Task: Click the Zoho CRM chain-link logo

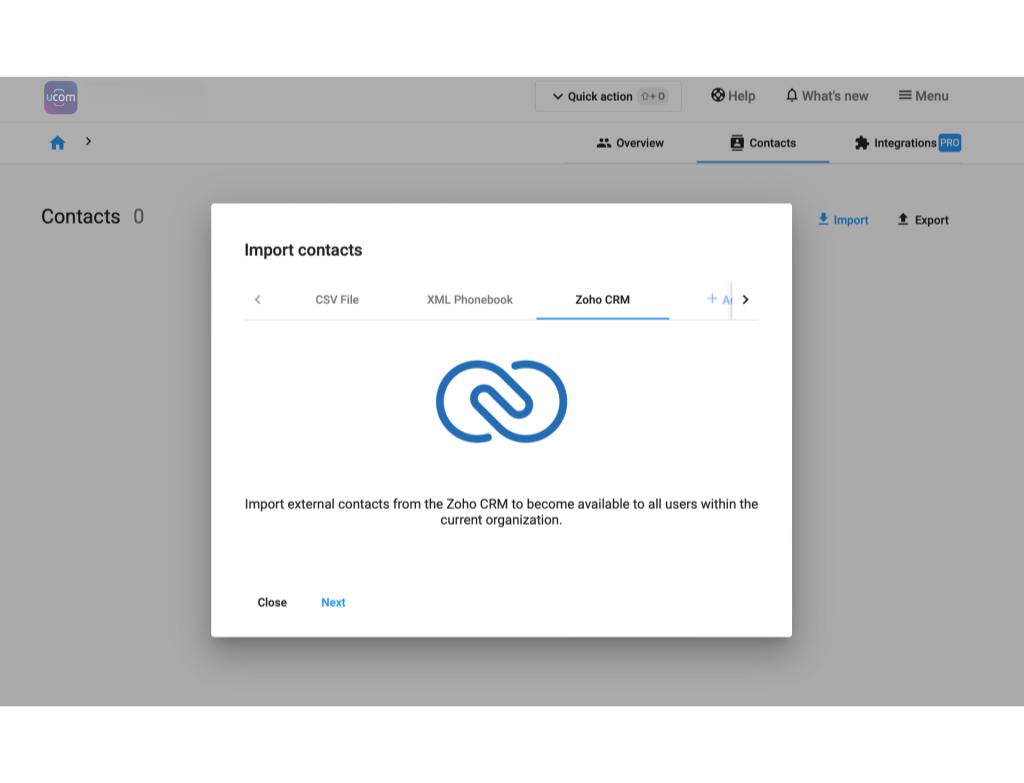Action: coord(501,401)
